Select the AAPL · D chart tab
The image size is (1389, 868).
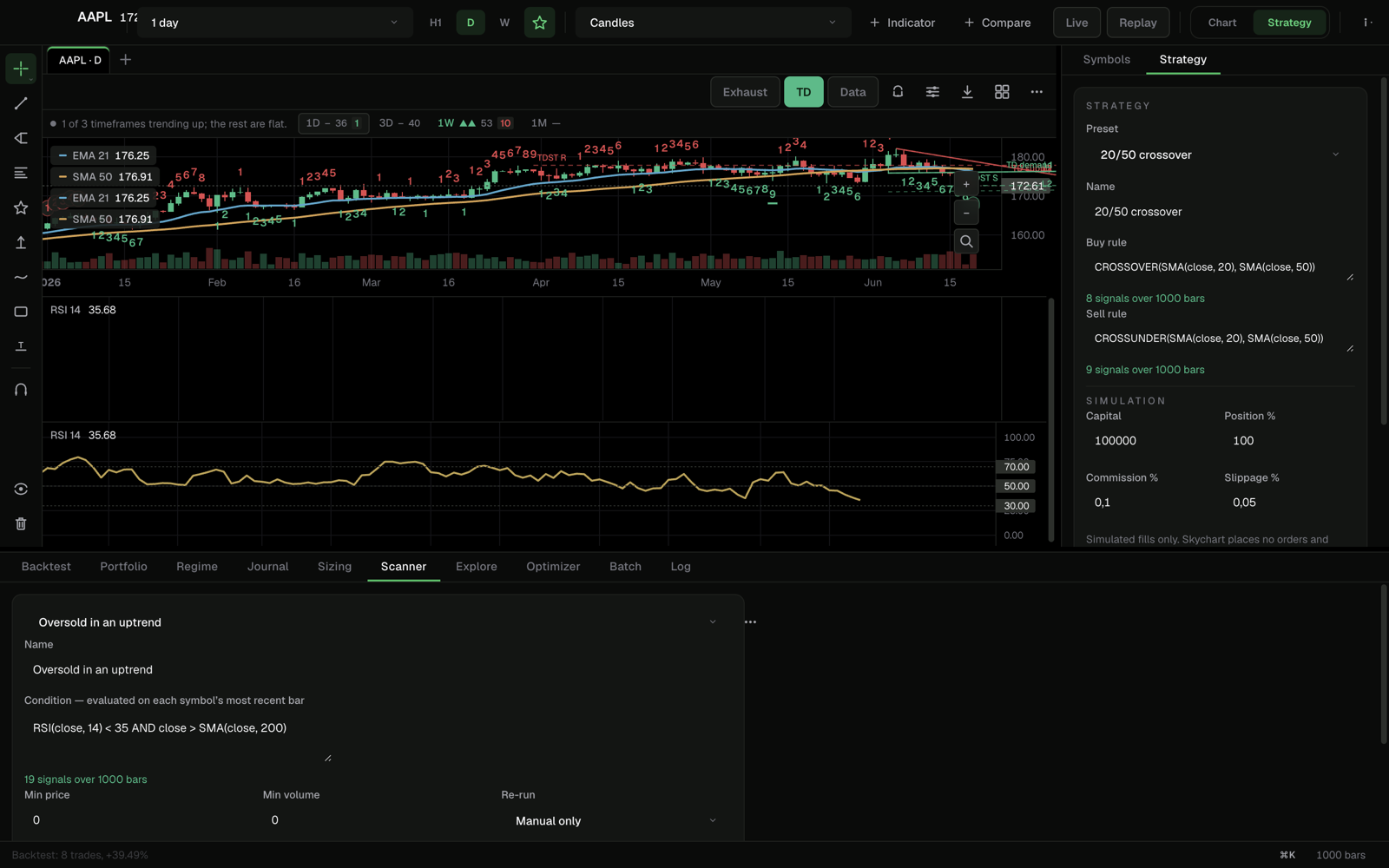point(80,60)
